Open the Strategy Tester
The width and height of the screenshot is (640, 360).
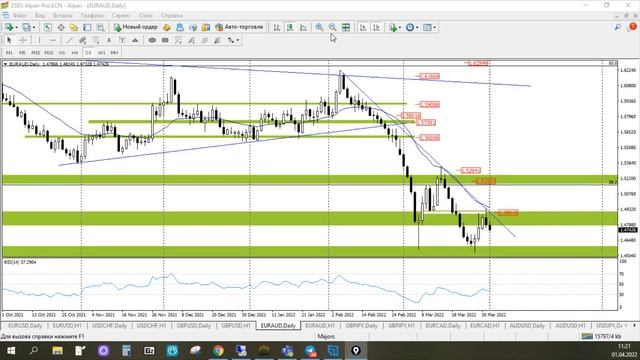tap(100, 27)
